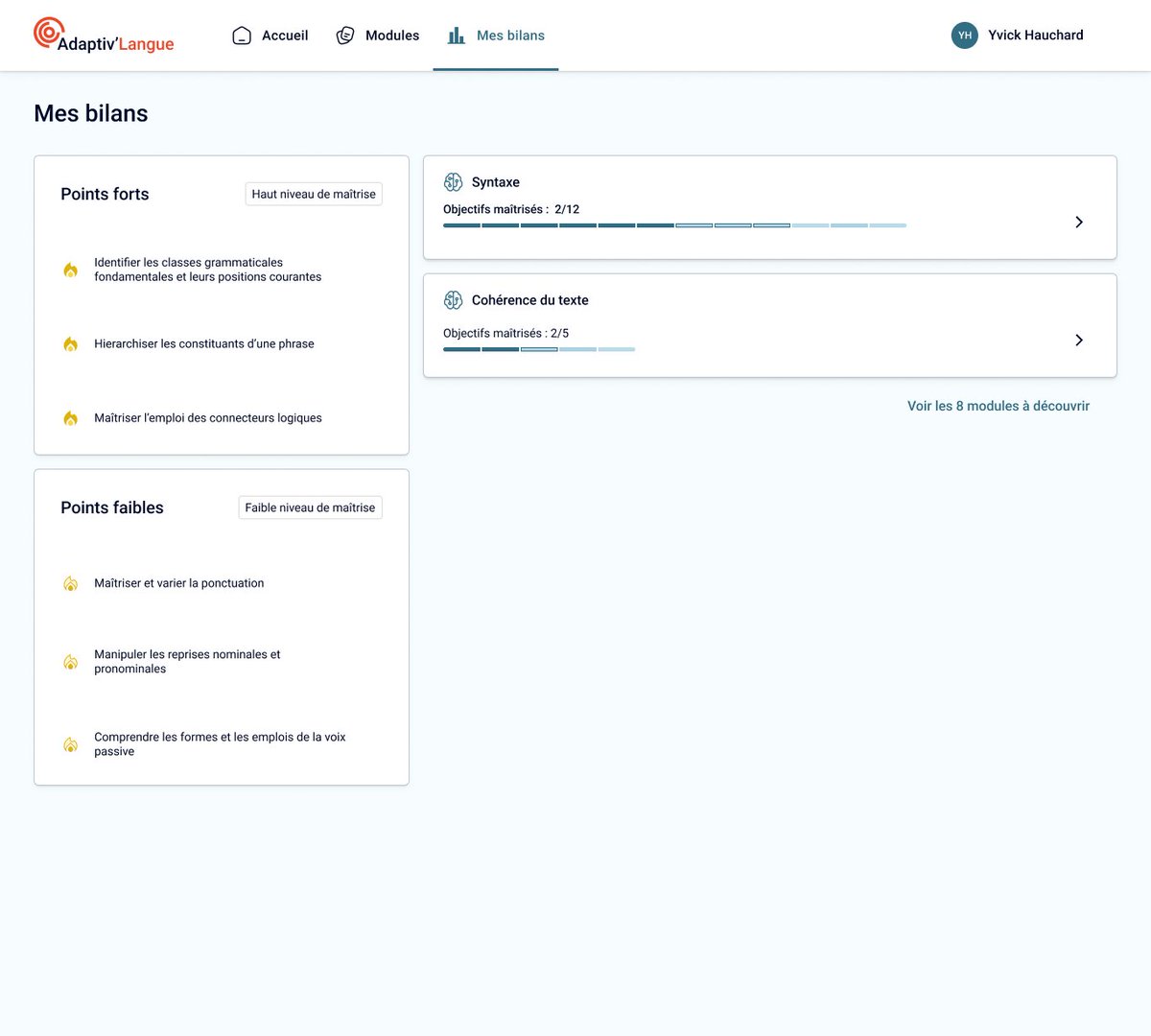The width and height of the screenshot is (1151, 1036).
Task: Click flame icon for voix passive item
Action: click(x=70, y=744)
